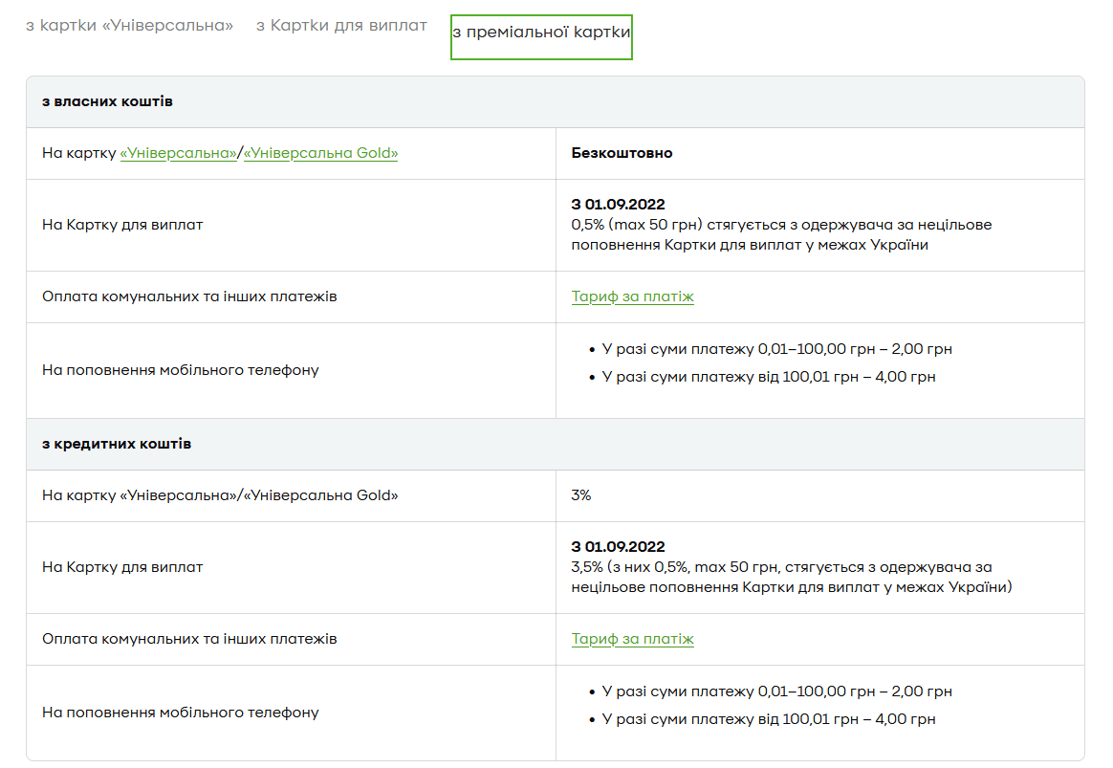1113x768 pixels.
Task: Click the 4,00 грн bullet in own-funds section
Action: coord(768,378)
